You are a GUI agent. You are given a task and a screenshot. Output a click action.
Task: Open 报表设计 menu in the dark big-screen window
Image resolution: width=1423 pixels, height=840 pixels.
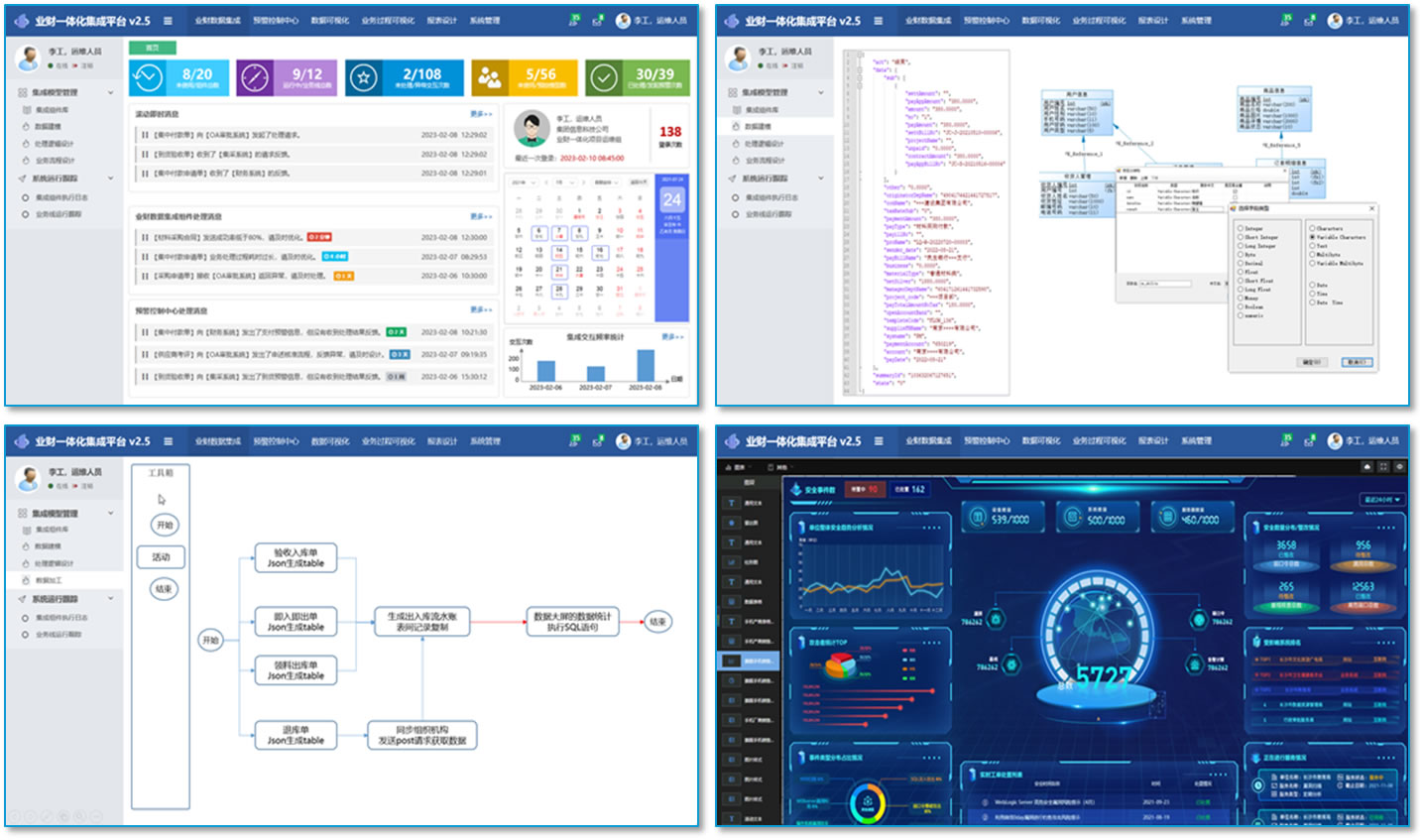point(1153,441)
